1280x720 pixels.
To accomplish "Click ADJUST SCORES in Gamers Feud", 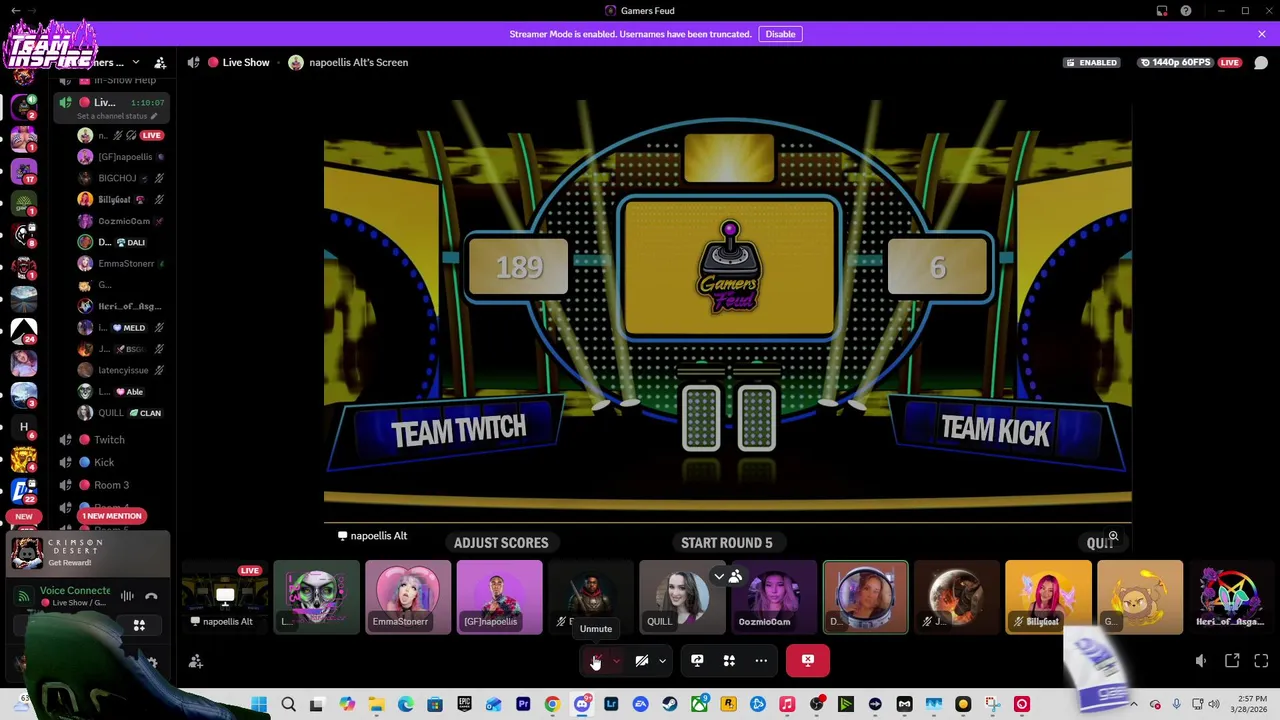I will [501, 543].
